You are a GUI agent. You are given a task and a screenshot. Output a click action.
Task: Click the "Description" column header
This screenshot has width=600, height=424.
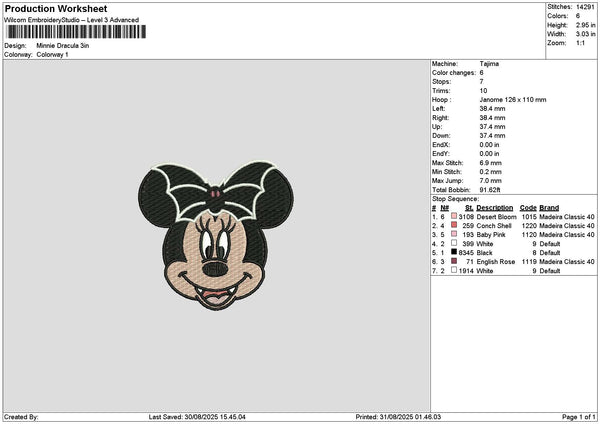[495, 208]
